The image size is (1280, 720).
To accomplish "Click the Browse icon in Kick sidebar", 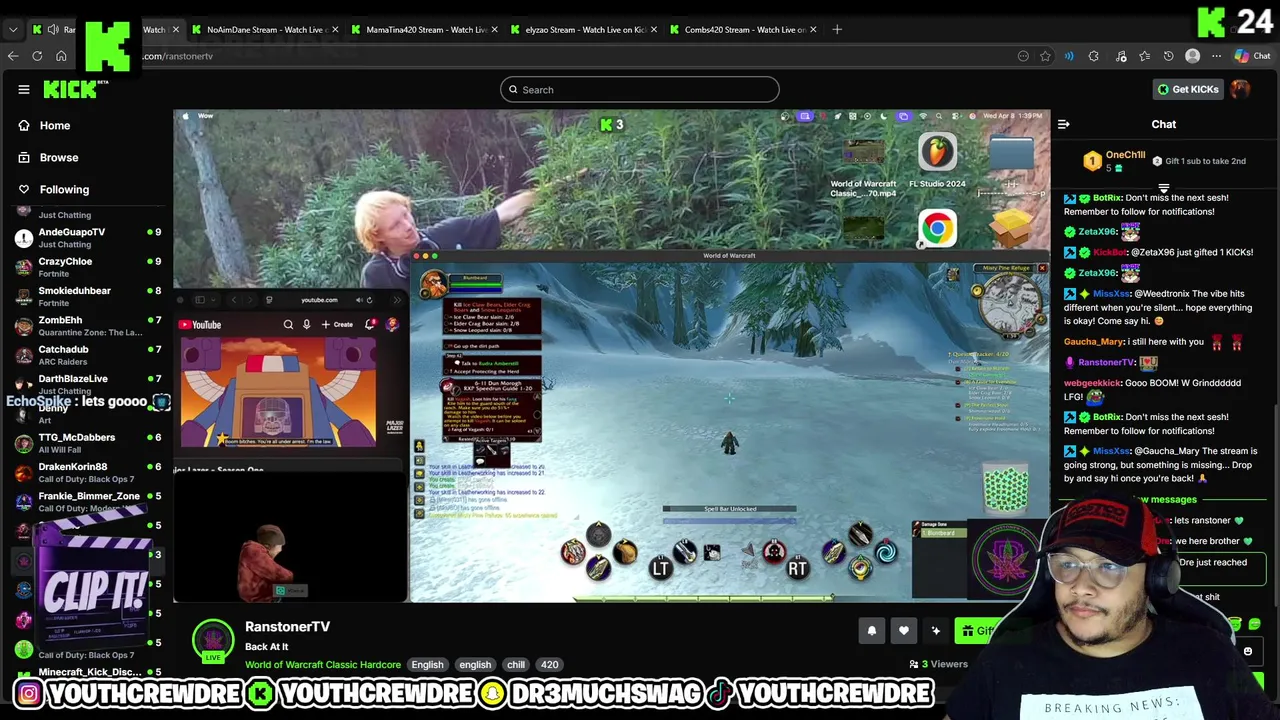I will 24,157.
